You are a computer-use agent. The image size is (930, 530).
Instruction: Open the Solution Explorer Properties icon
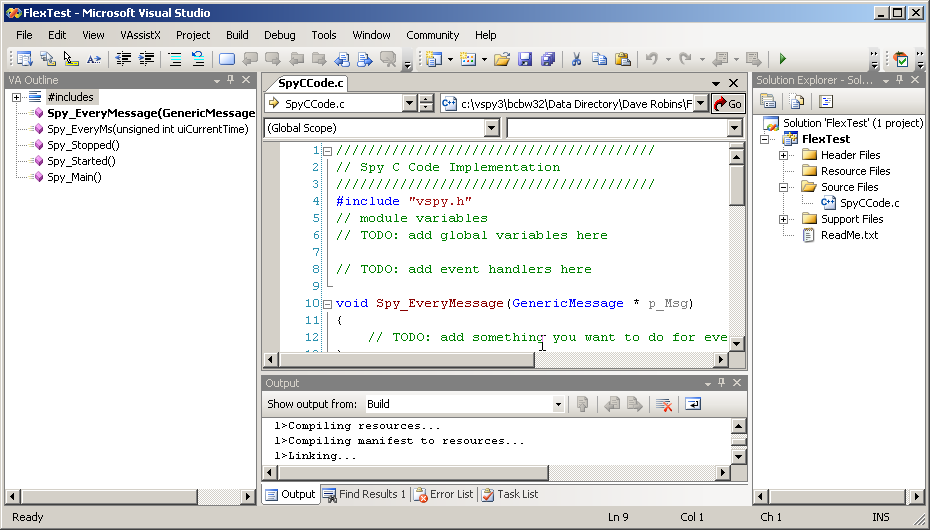768,102
